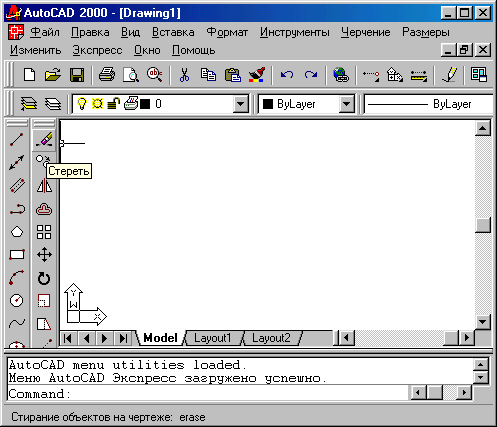Cut with the scissors icon
Screen dimensions: 497x427
184,75
